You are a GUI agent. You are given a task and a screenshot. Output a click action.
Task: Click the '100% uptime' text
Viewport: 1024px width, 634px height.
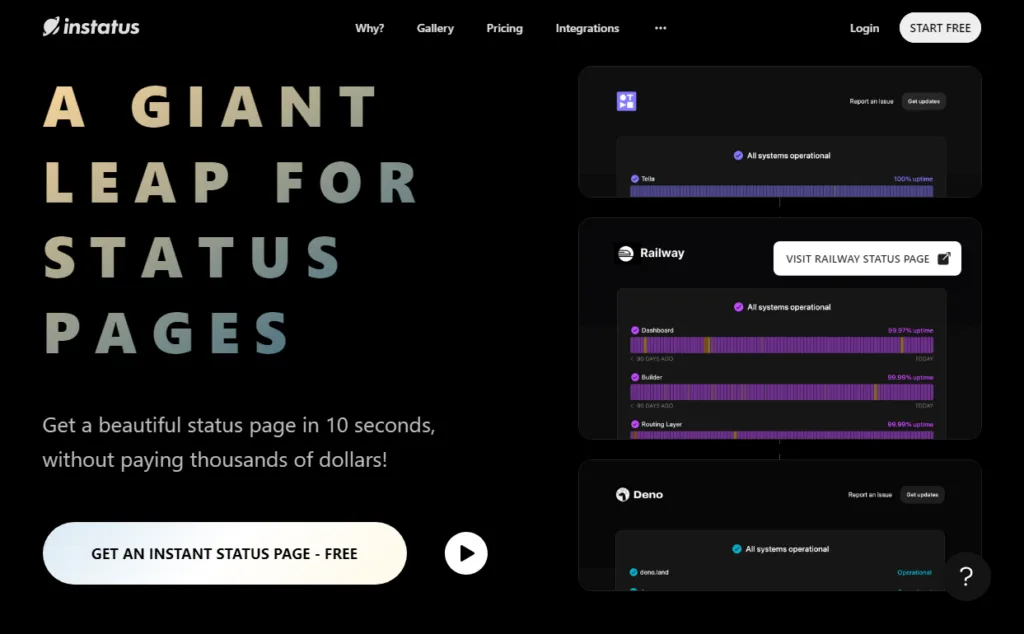pyautogui.click(x=913, y=179)
